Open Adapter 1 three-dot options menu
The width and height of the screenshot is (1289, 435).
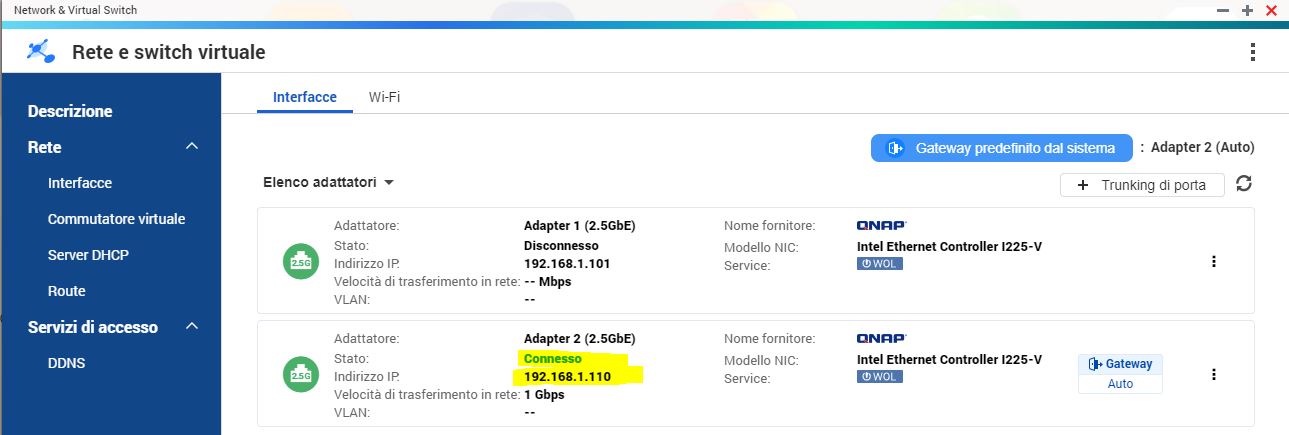coord(1214,261)
